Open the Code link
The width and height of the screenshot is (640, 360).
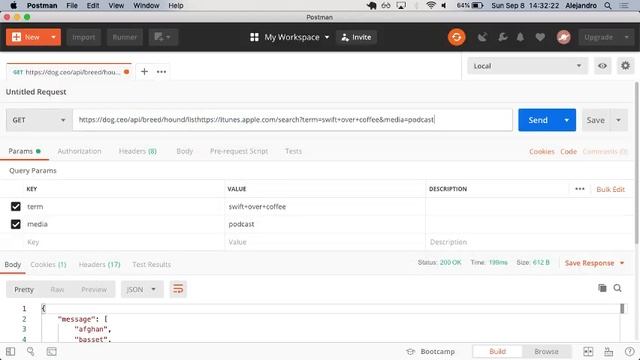pos(568,151)
